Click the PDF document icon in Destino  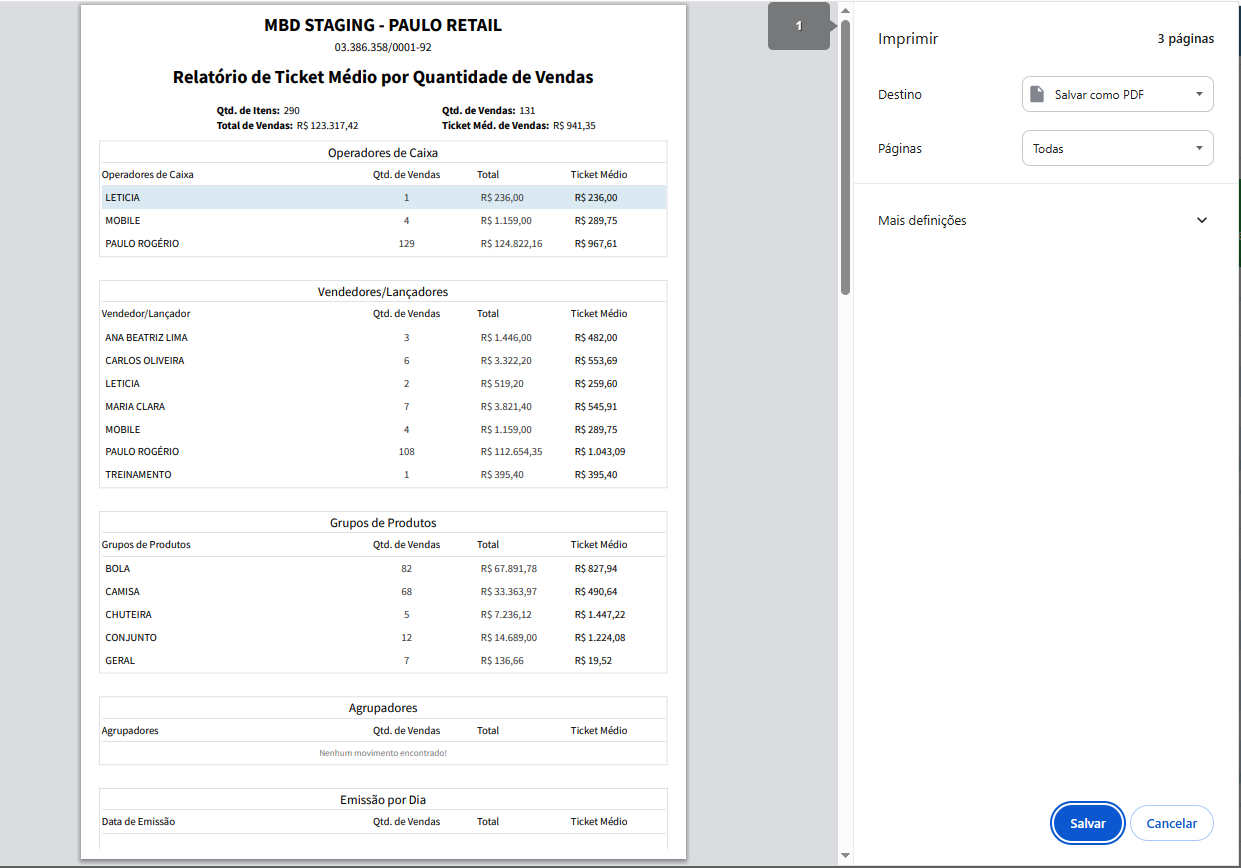1037,94
